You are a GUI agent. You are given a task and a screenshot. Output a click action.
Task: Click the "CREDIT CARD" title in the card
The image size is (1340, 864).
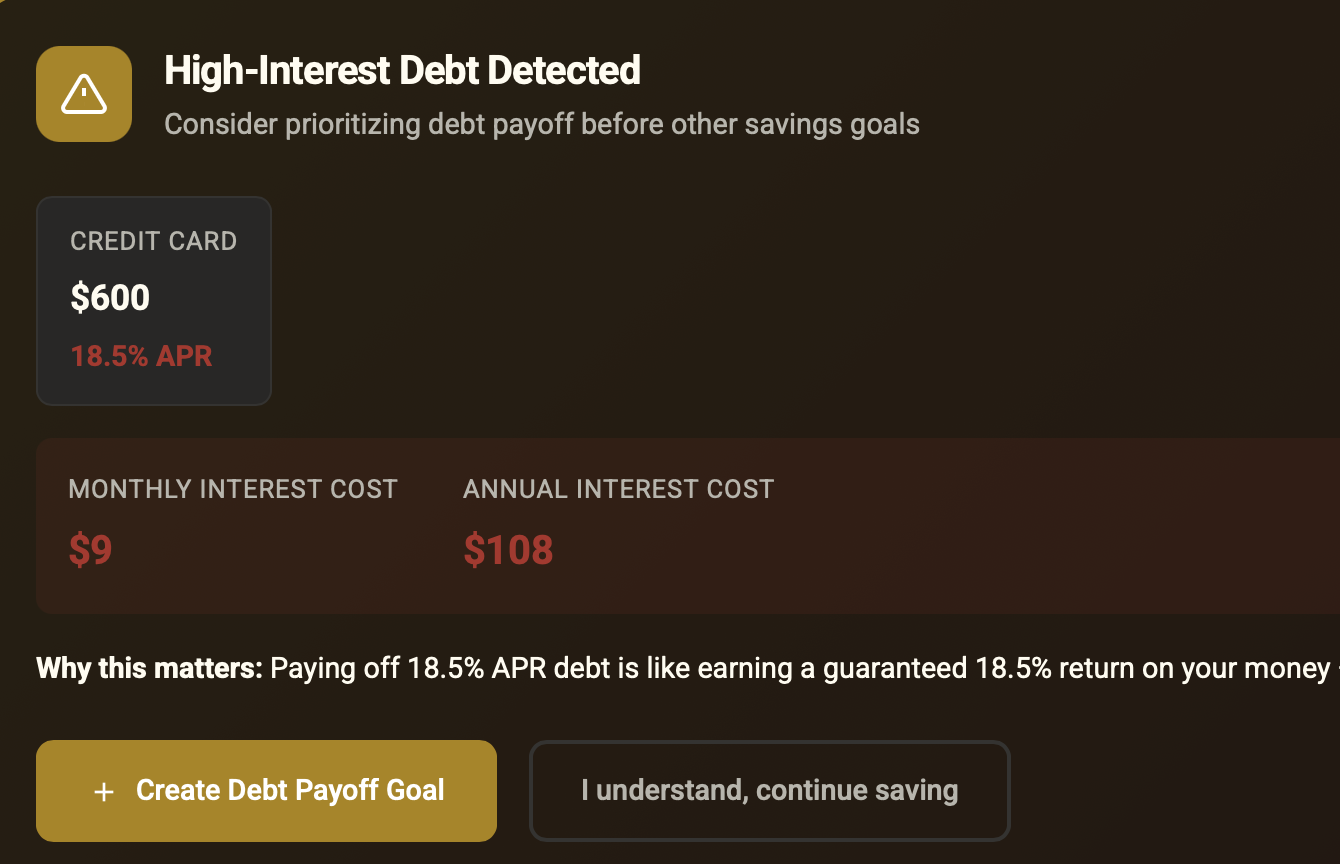(154, 241)
